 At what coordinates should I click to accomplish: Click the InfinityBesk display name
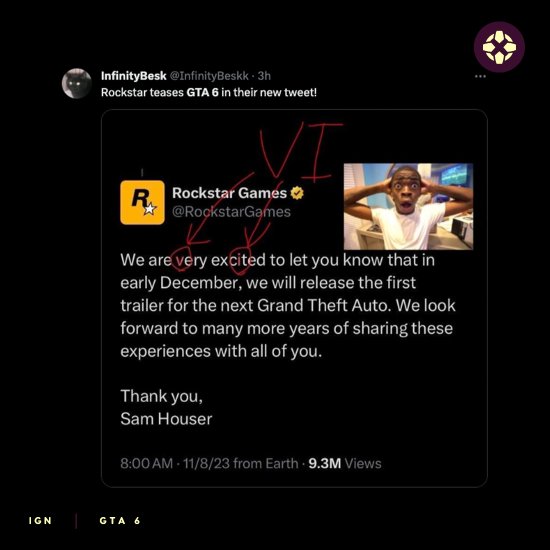[133, 76]
